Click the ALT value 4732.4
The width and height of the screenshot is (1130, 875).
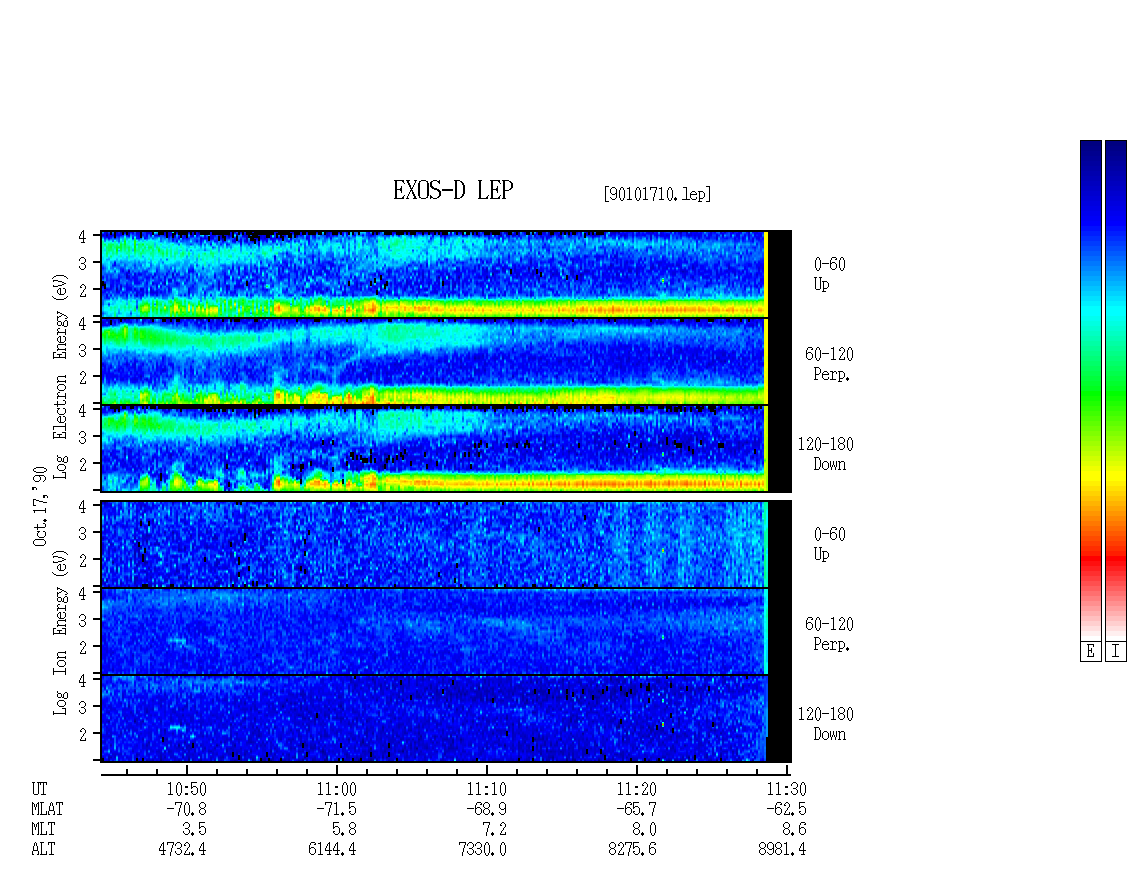pos(182,850)
